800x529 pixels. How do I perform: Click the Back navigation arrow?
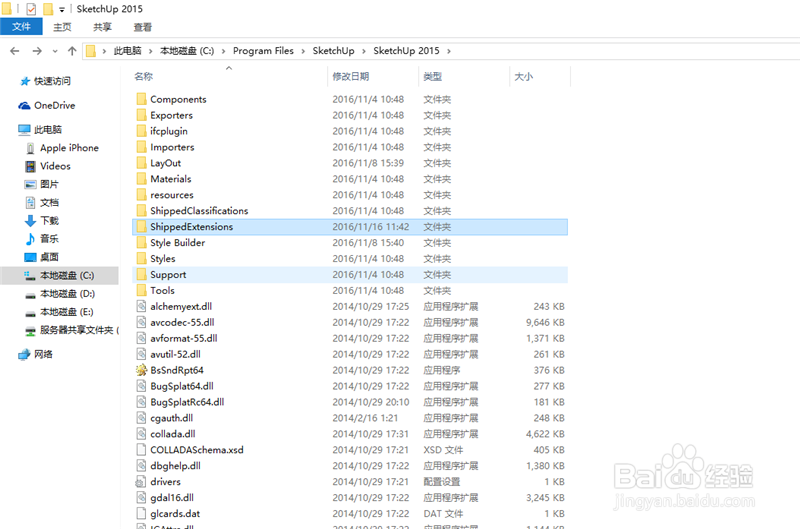15,51
